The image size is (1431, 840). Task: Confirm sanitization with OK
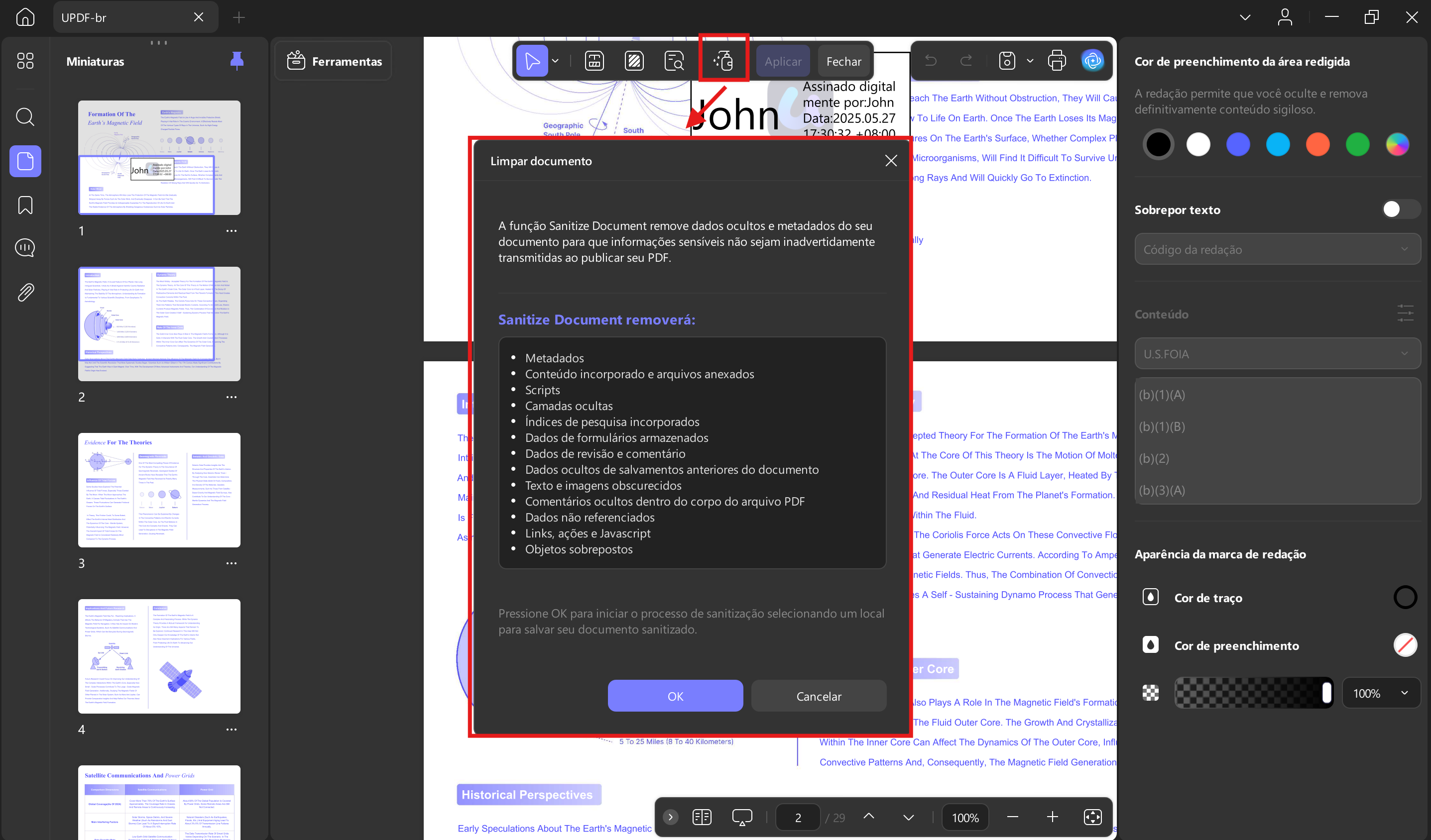[x=675, y=696]
